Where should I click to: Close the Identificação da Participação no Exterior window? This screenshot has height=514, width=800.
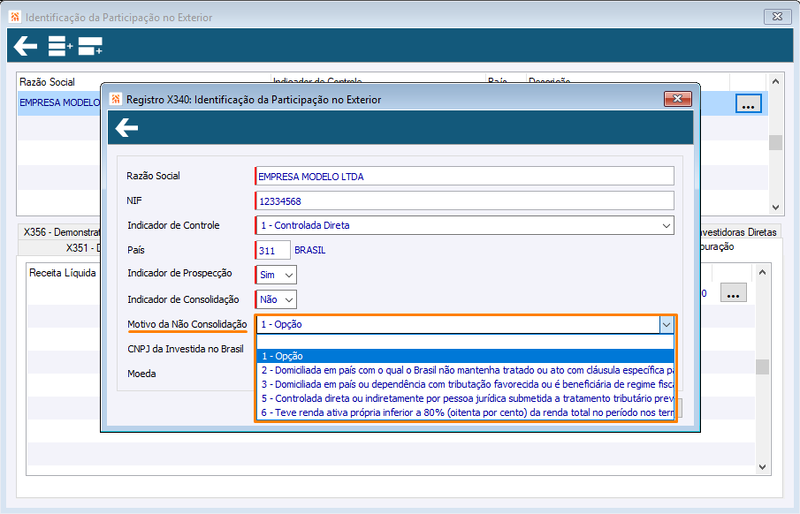tap(777, 16)
